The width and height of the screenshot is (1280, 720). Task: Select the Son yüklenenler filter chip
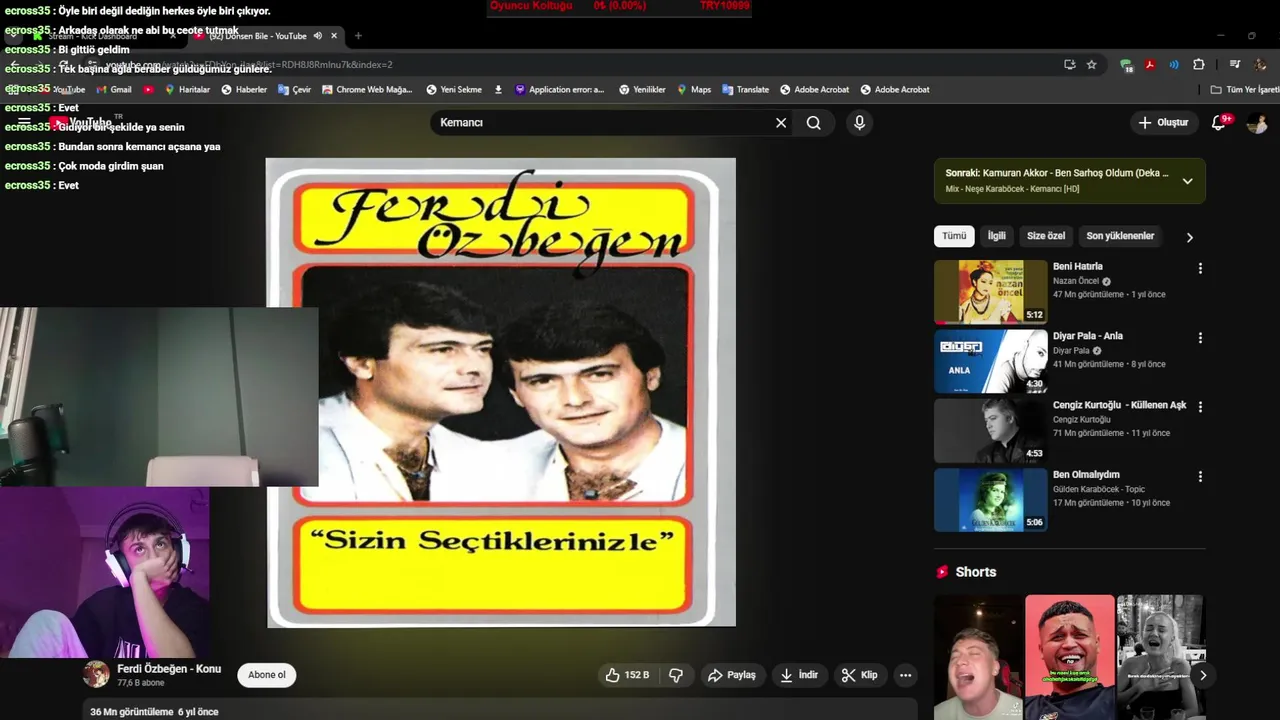(1120, 236)
